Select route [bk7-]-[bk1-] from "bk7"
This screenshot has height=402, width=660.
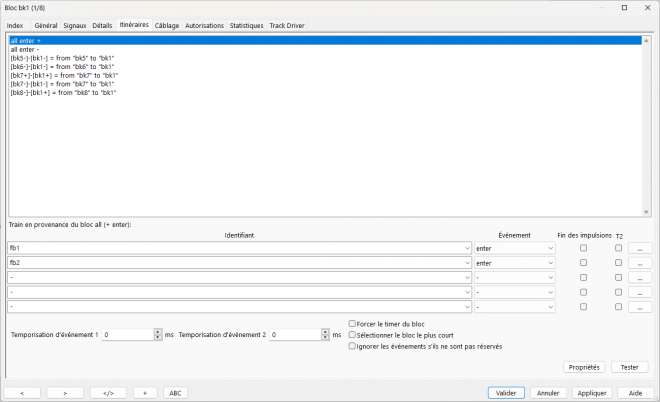pos(325,84)
